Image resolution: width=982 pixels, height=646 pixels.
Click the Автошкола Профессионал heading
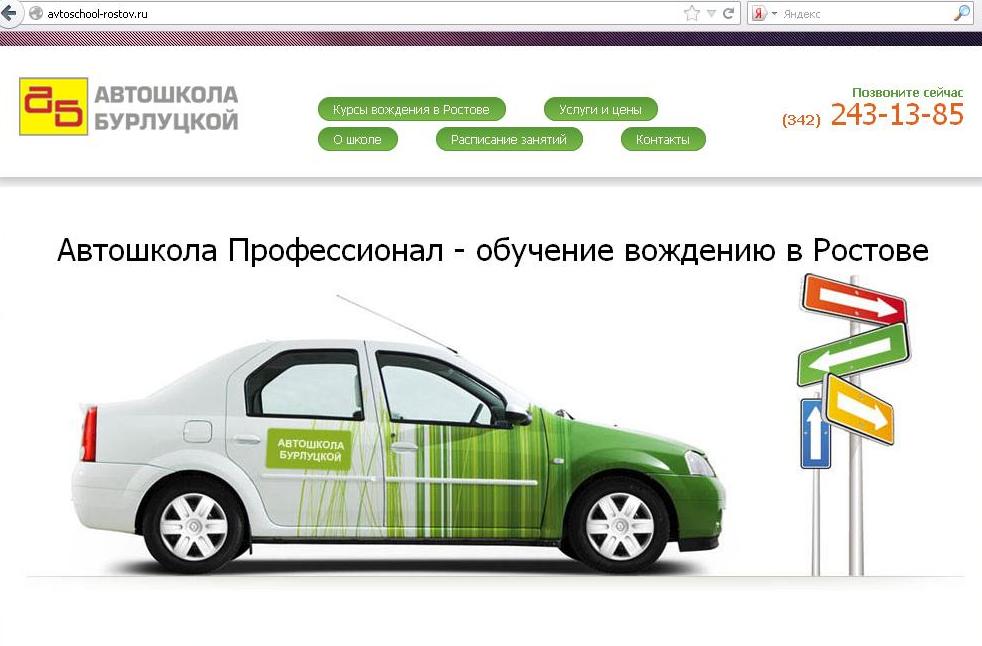click(x=492, y=250)
